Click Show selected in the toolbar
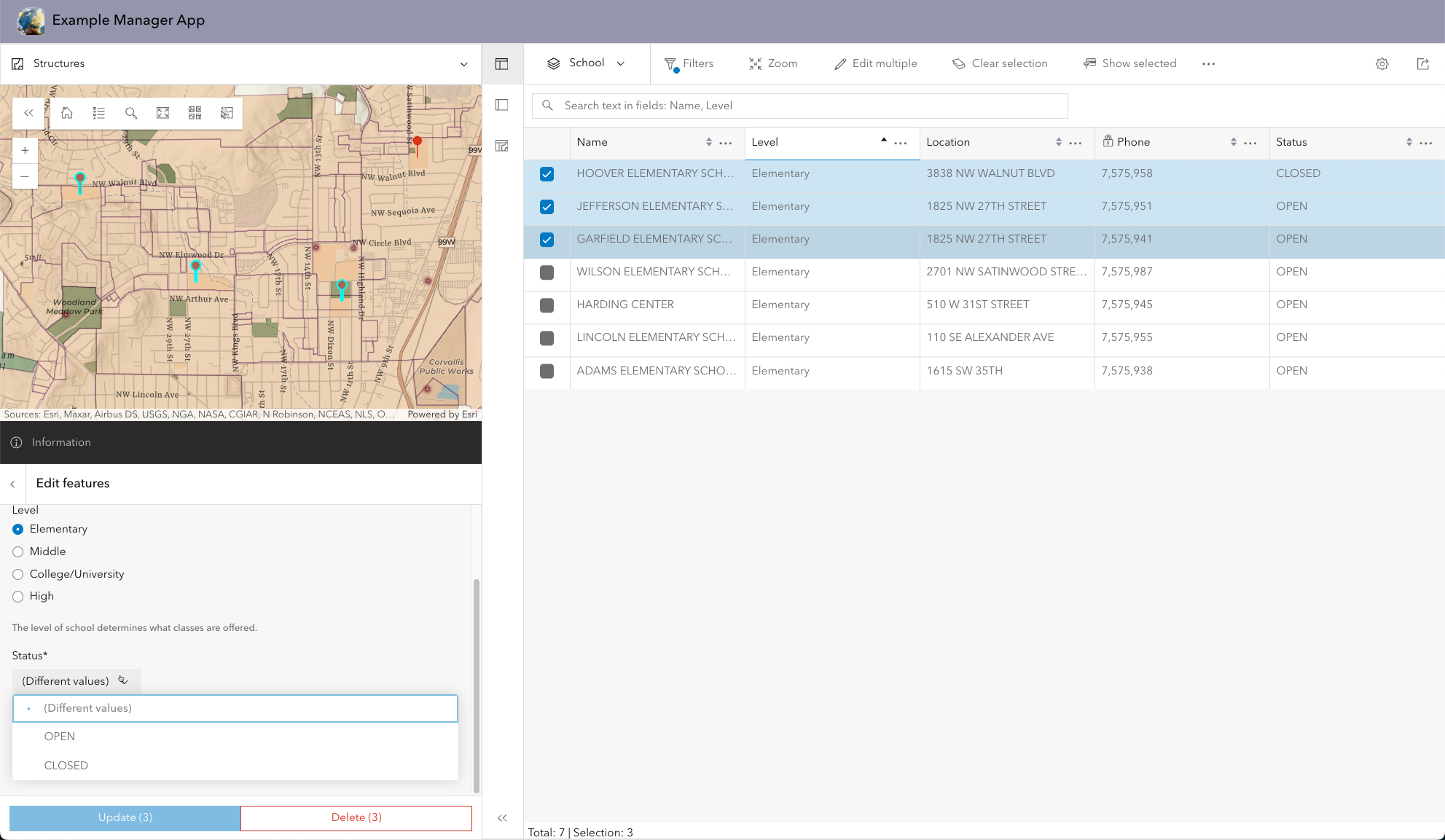The width and height of the screenshot is (1445, 840). [x=1129, y=63]
